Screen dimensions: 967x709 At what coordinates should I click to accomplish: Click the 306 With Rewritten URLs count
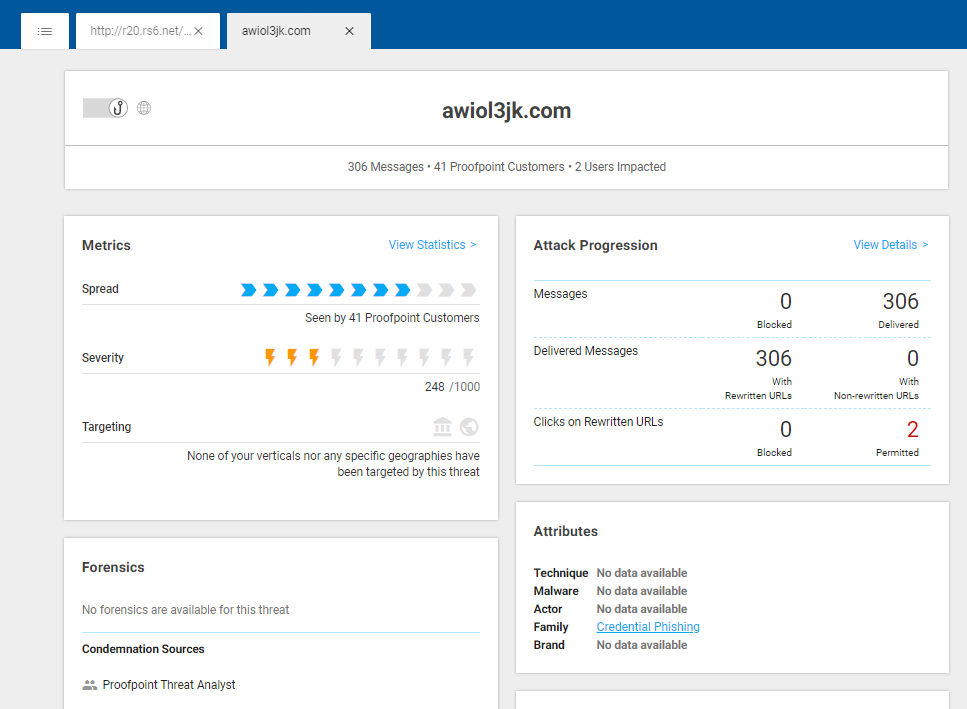(773, 358)
